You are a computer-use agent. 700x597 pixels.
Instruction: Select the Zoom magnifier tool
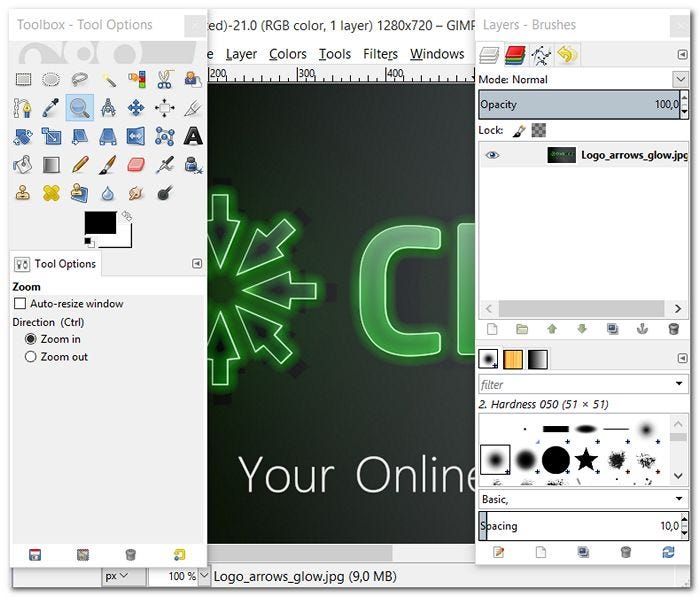(79, 108)
